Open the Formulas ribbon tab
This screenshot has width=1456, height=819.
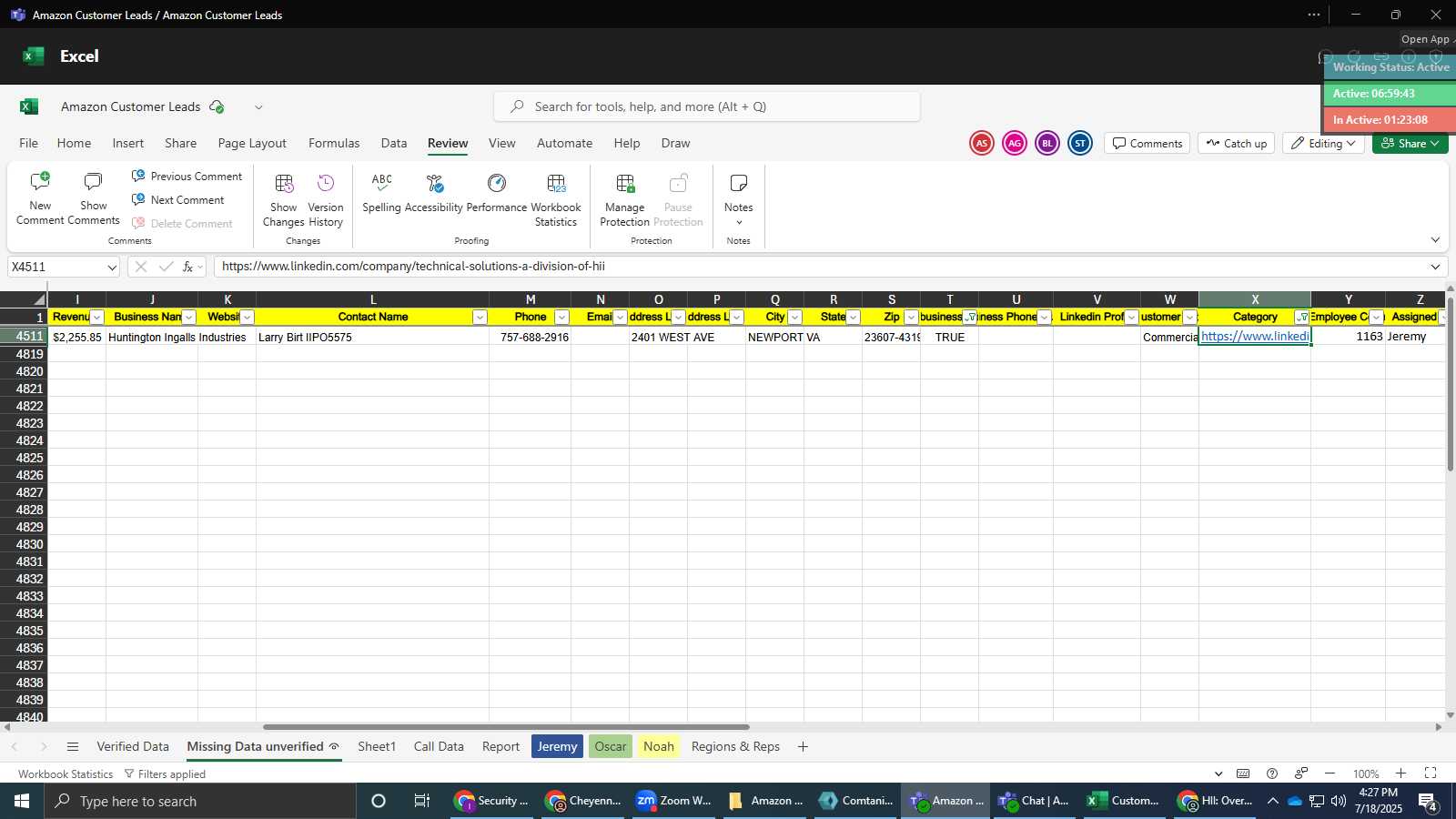click(334, 143)
